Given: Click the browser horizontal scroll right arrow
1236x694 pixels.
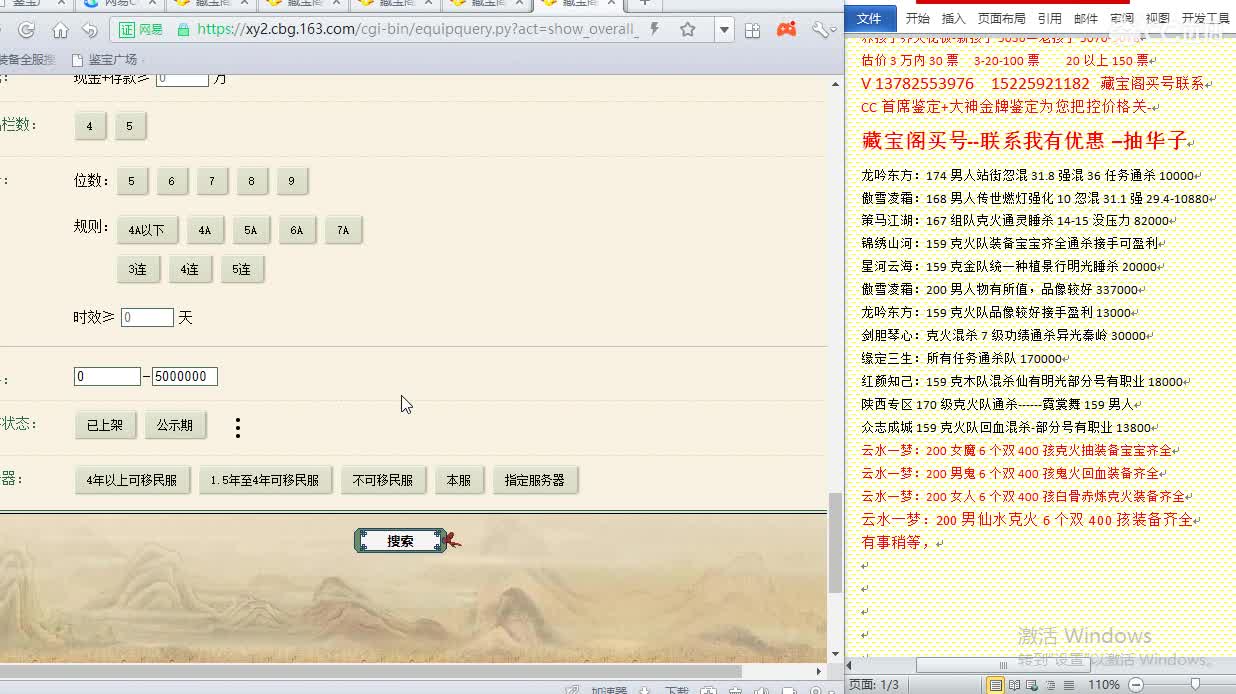Looking at the screenshot, I should pyautogui.click(x=820, y=672).
